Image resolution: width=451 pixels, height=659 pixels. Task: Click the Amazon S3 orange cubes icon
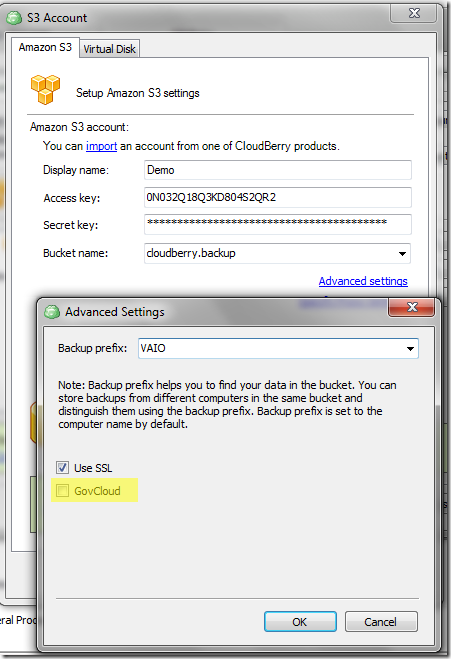45,89
